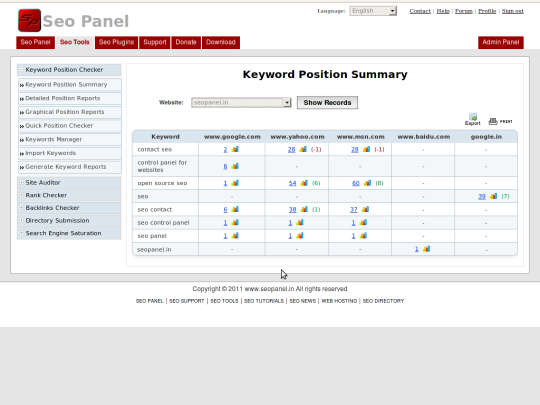Click rank 39 link for seo on google.in
This screenshot has width=540, height=405.
pos(482,196)
